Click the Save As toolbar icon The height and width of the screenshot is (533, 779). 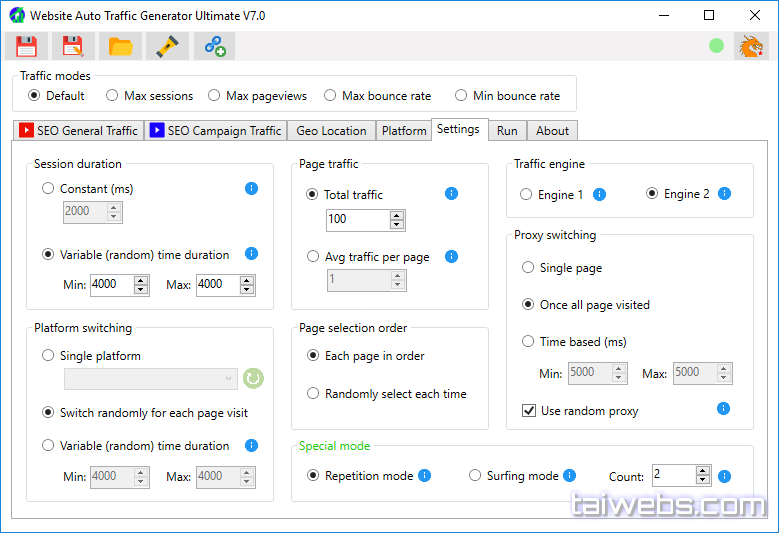(73, 46)
